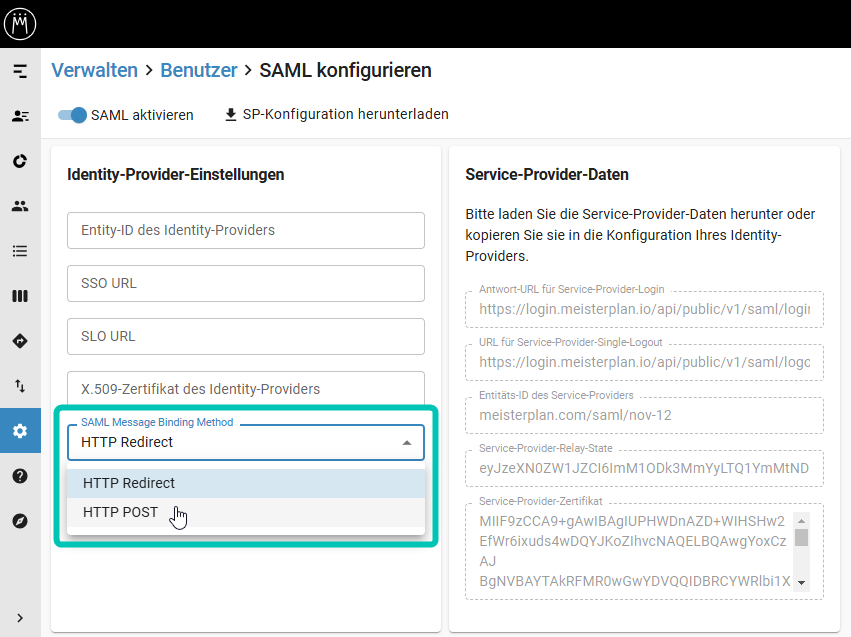The width and height of the screenshot is (851, 637).
Task: Open the settings gear icon in sidebar
Action: [x=20, y=431]
